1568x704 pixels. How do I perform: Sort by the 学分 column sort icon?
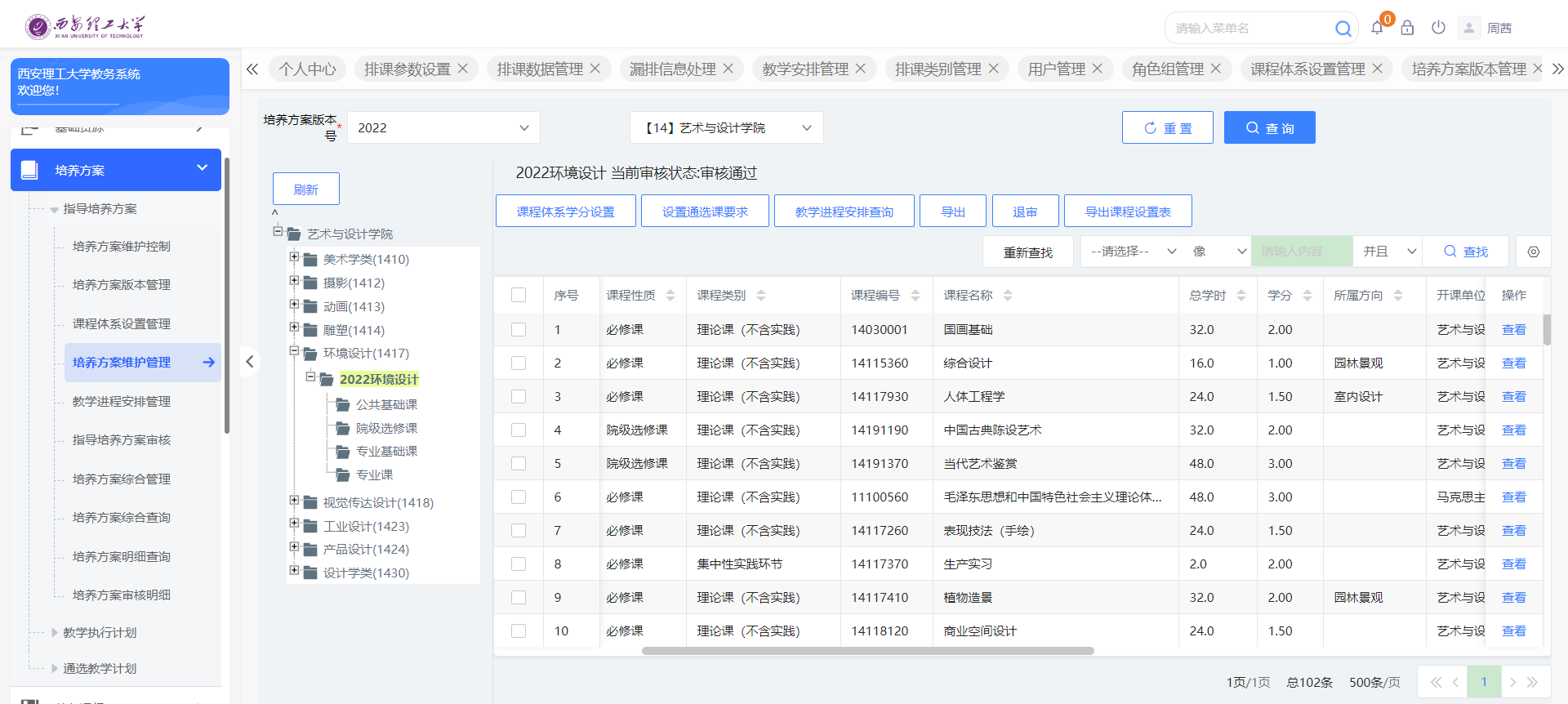[1307, 296]
